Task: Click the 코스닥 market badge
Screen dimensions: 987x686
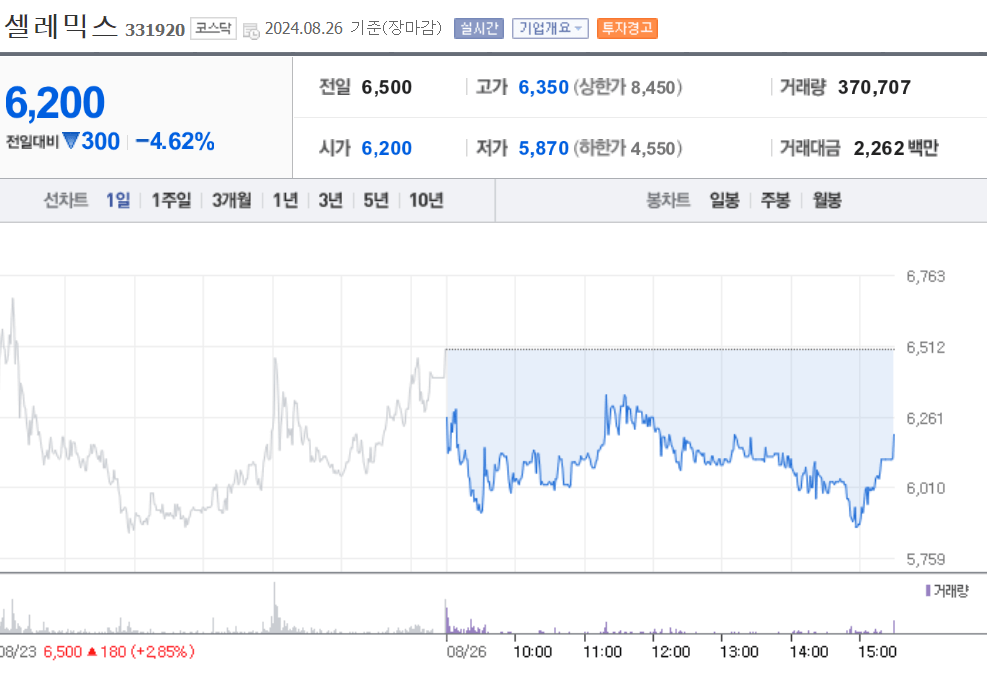Action: [x=213, y=28]
